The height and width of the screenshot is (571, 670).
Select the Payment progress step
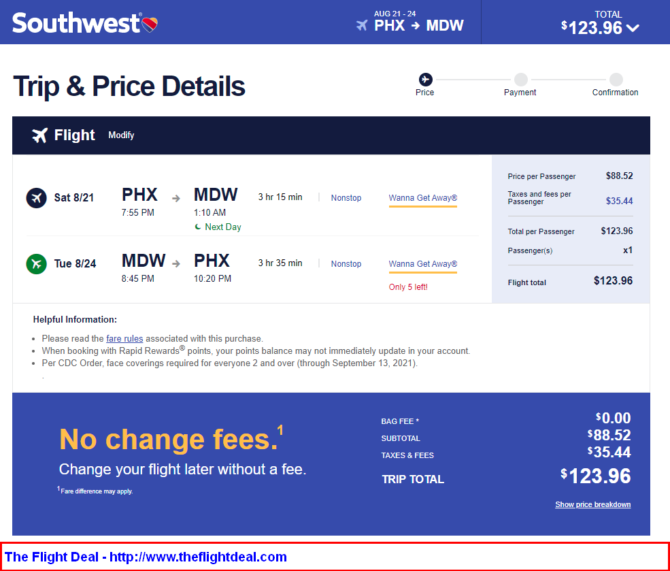(x=520, y=85)
